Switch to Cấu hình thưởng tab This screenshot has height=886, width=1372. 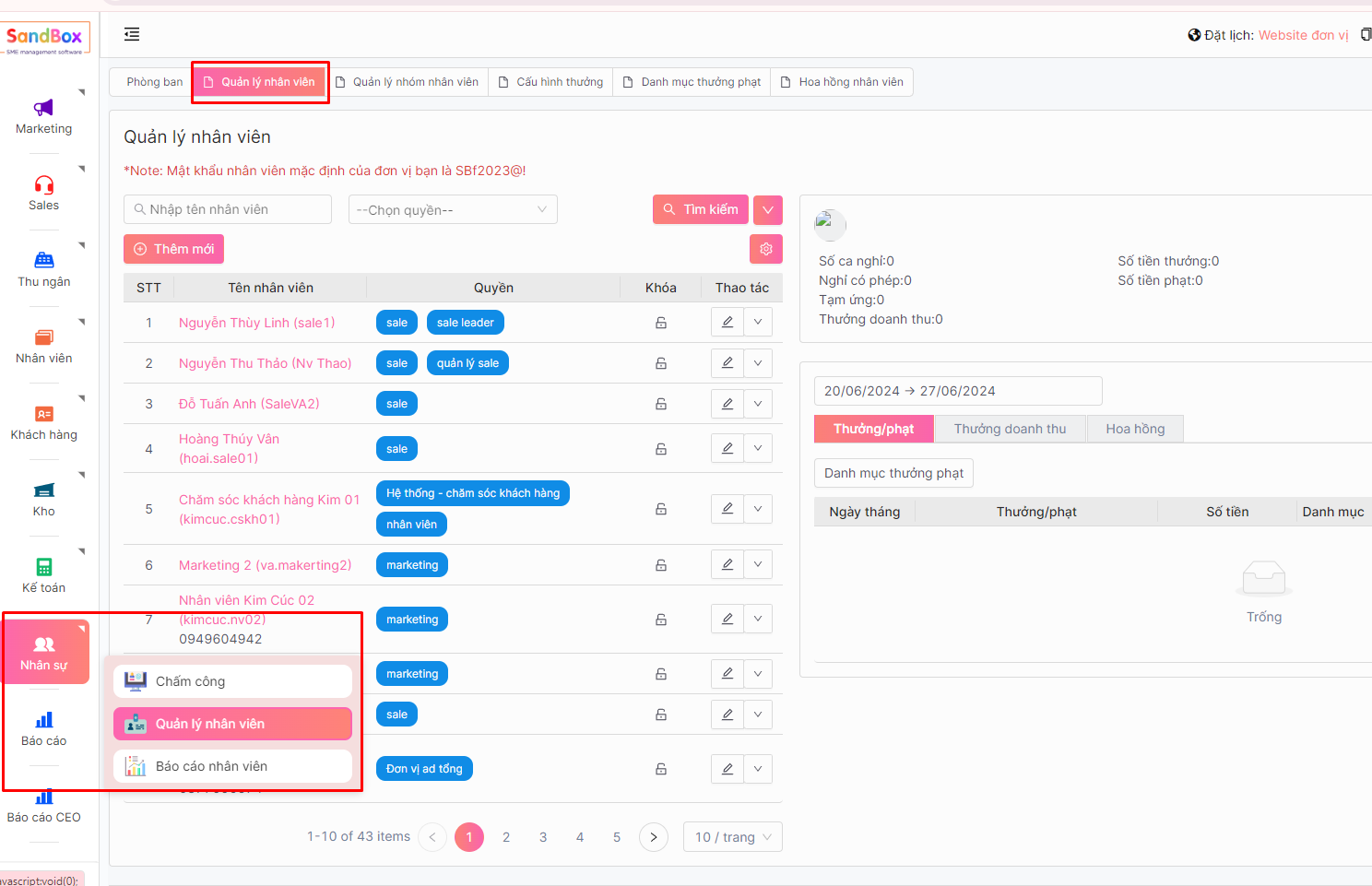(x=550, y=82)
